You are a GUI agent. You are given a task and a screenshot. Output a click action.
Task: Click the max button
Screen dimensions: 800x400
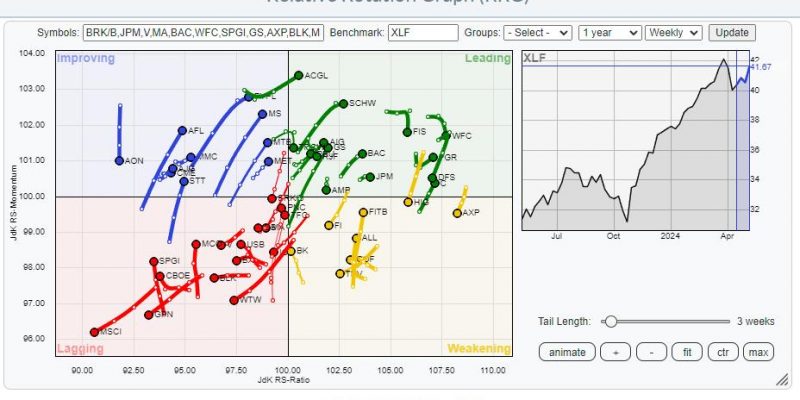[x=759, y=352]
